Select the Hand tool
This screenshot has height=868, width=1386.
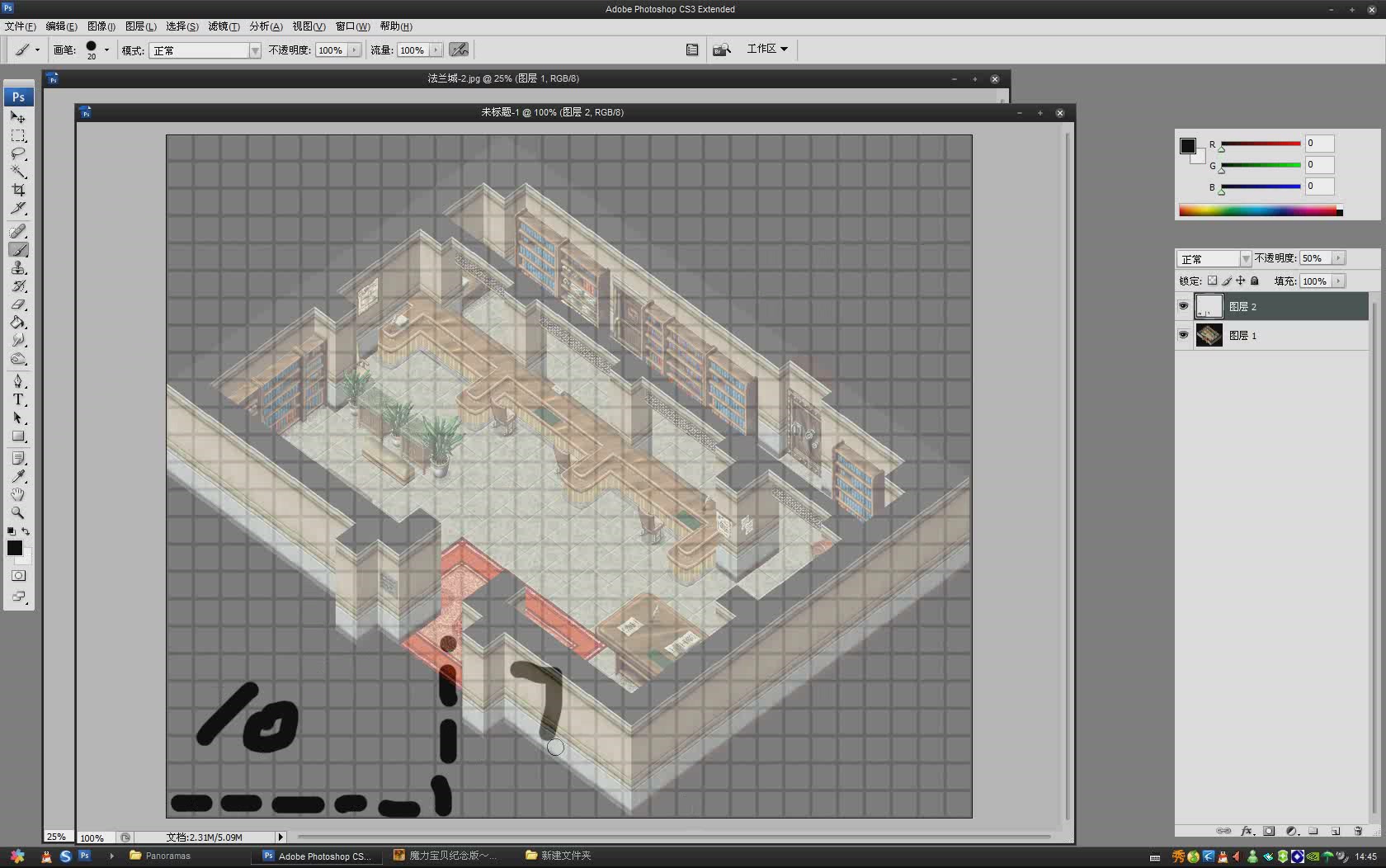coord(18,494)
